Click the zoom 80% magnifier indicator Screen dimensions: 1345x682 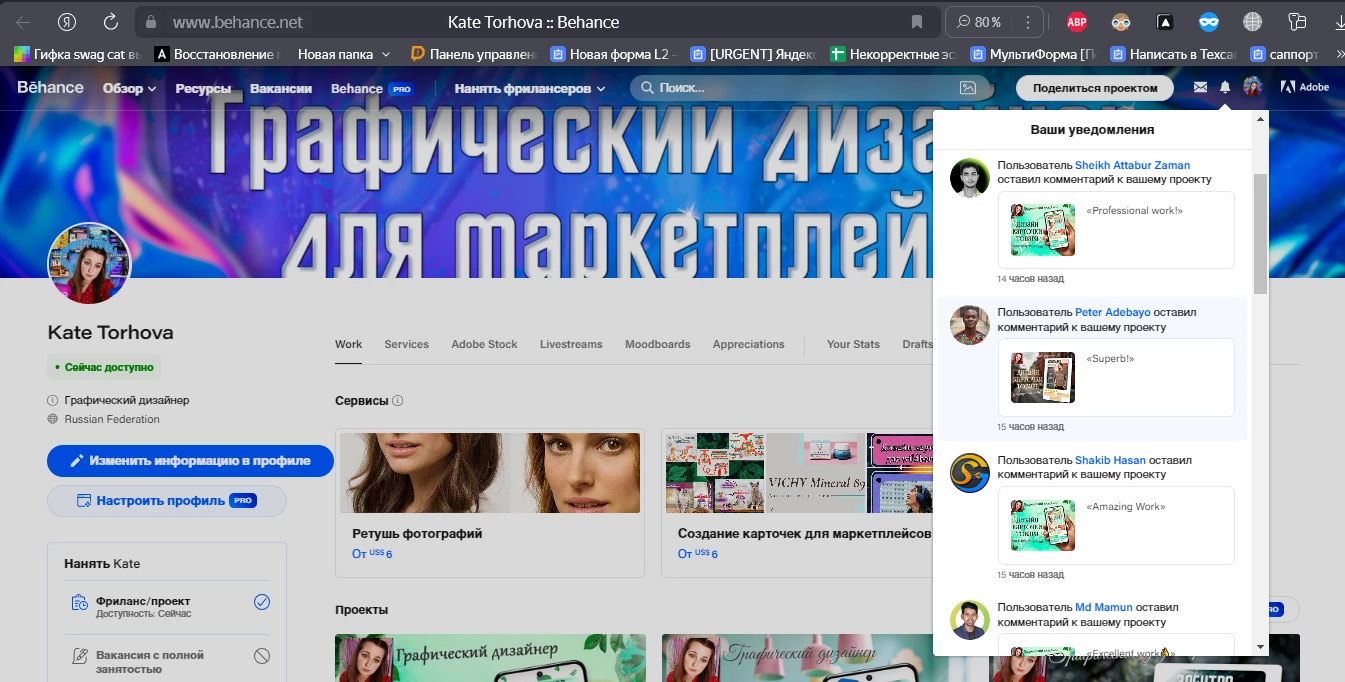click(x=979, y=22)
